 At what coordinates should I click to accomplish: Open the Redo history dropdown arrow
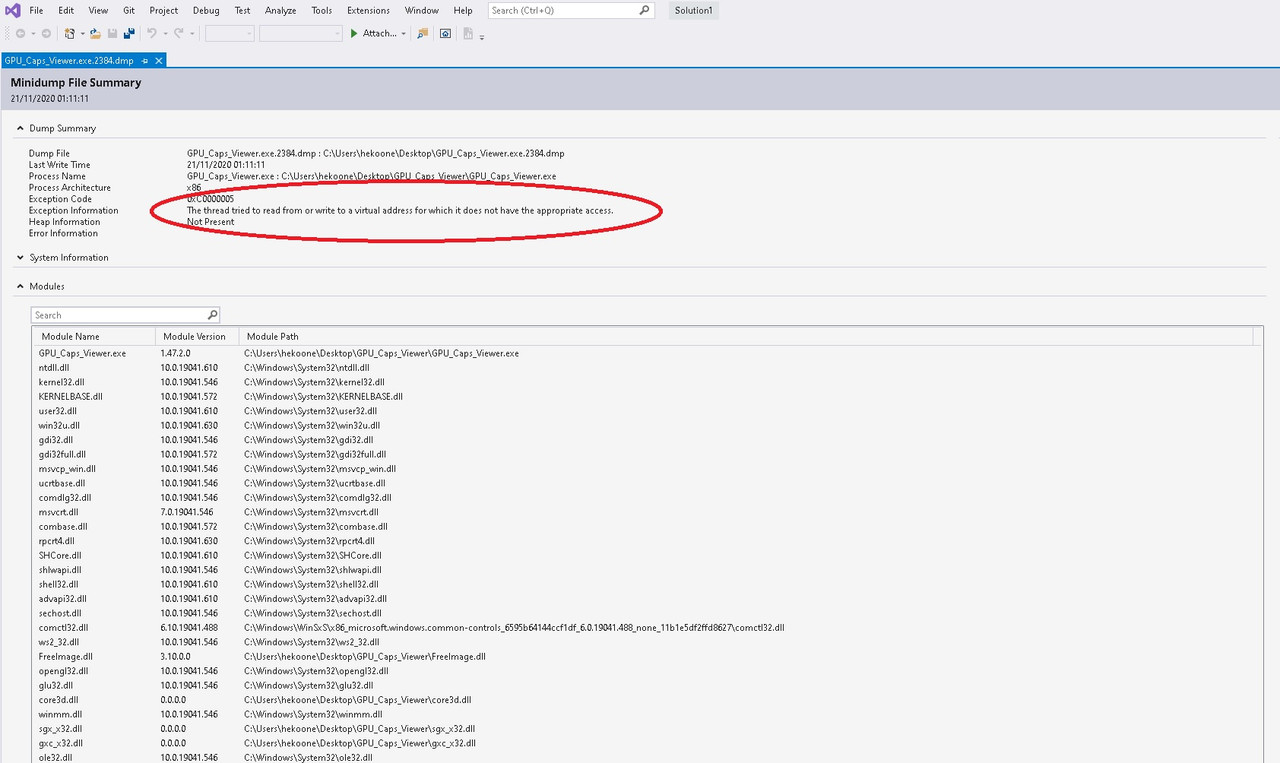(192, 33)
